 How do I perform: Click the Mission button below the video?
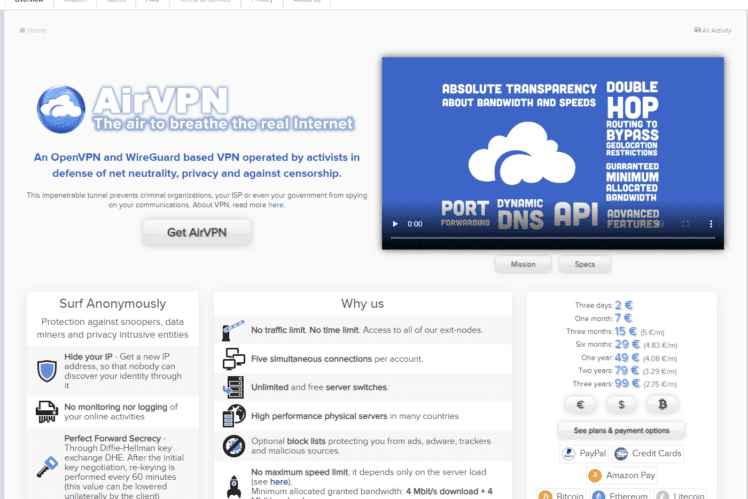click(523, 264)
